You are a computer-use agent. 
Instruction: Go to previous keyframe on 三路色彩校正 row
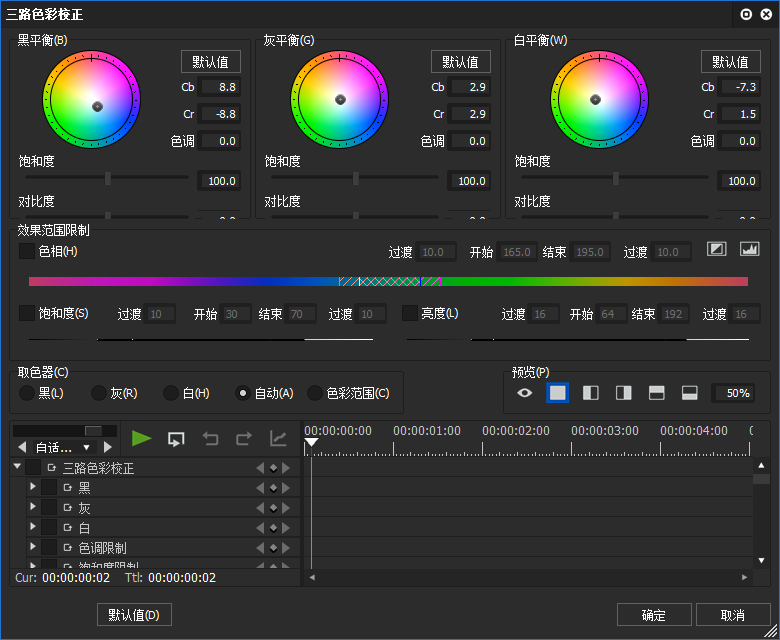260,468
